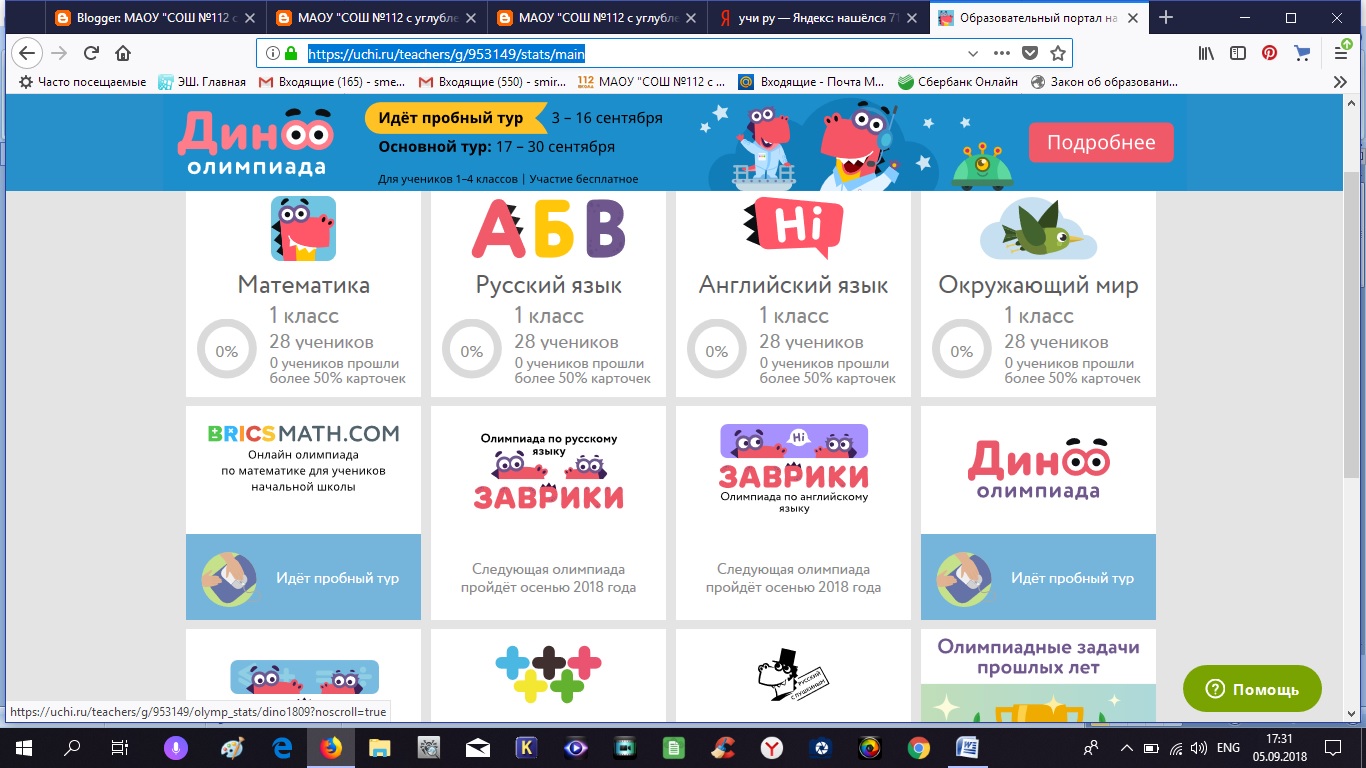Open the Математика dinosaur course icon
1366x768 pixels.
(x=303, y=228)
